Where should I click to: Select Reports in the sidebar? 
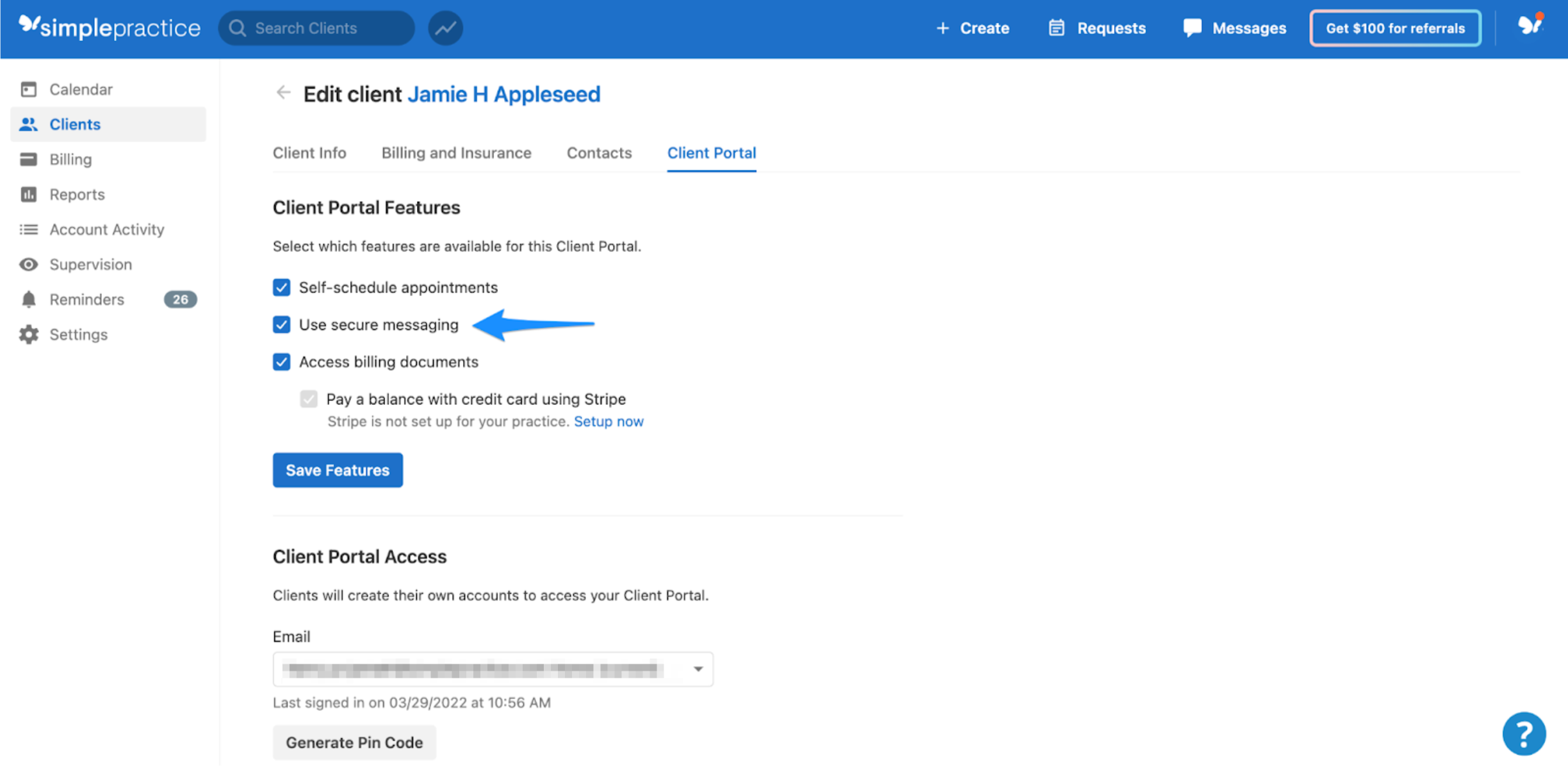click(77, 194)
